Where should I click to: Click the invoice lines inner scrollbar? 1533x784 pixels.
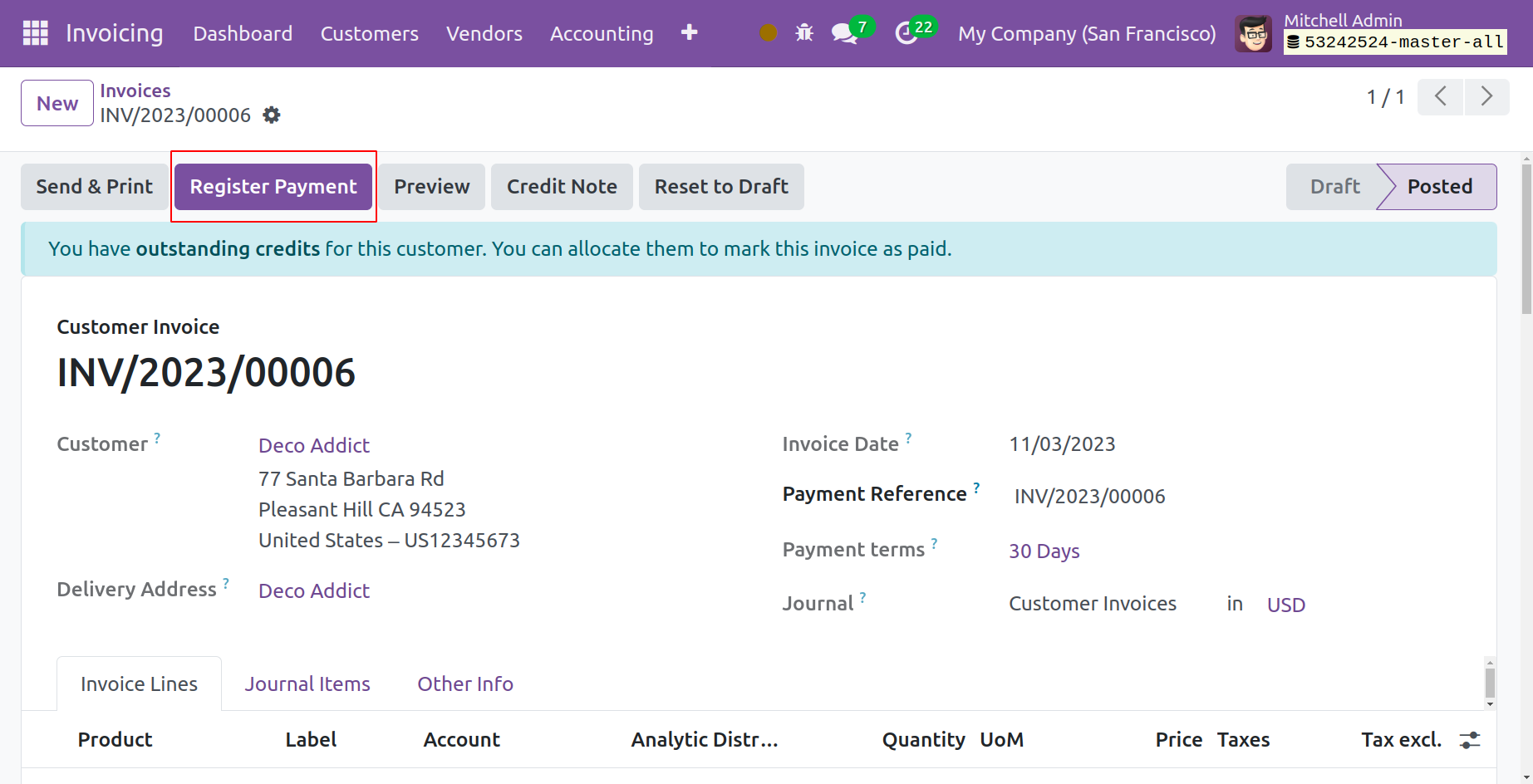click(1490, 684)
